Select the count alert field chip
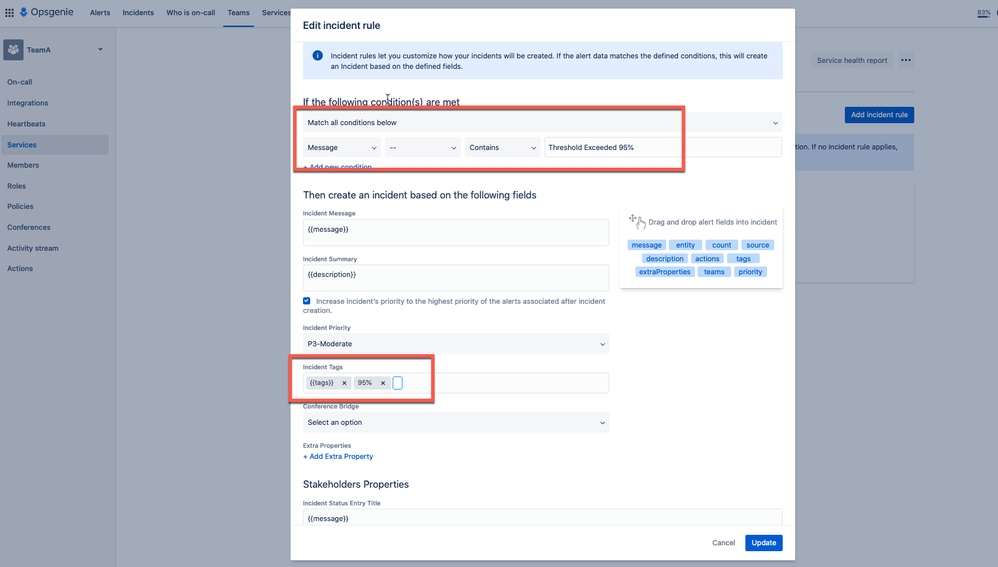Screen dimensions: 998x567 (722, 245)
